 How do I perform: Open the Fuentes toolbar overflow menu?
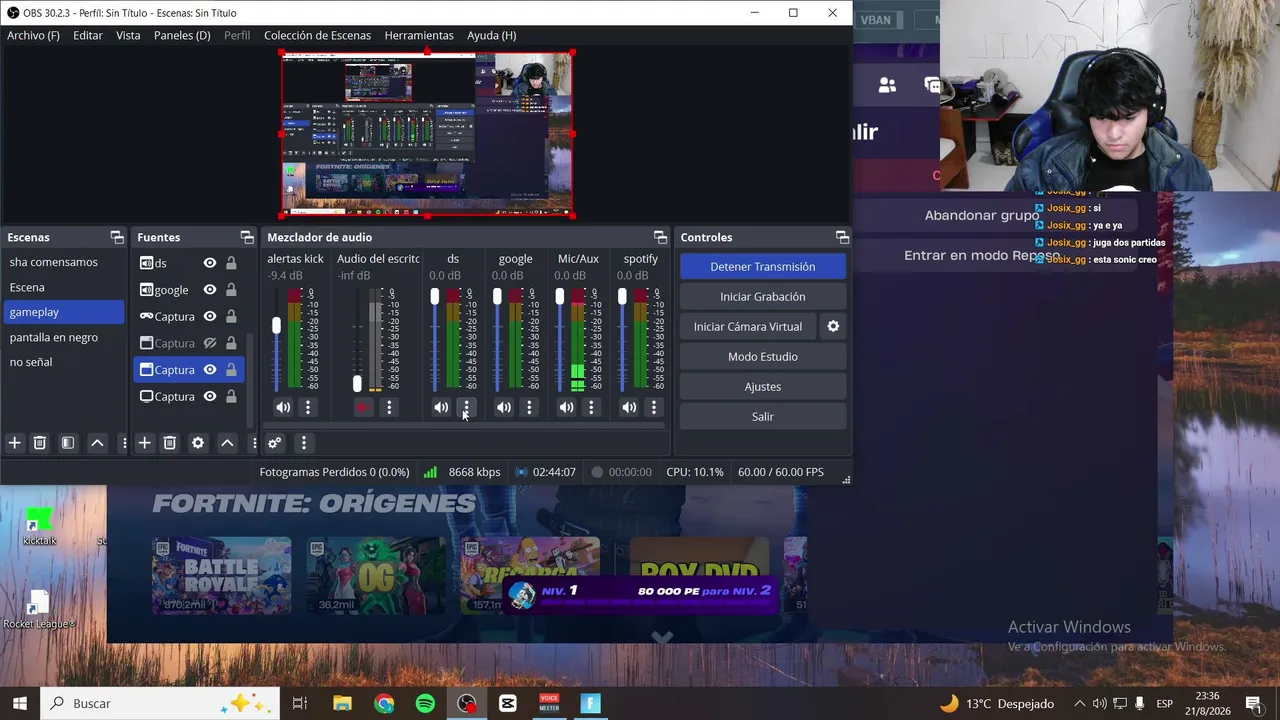pos(254,443)
